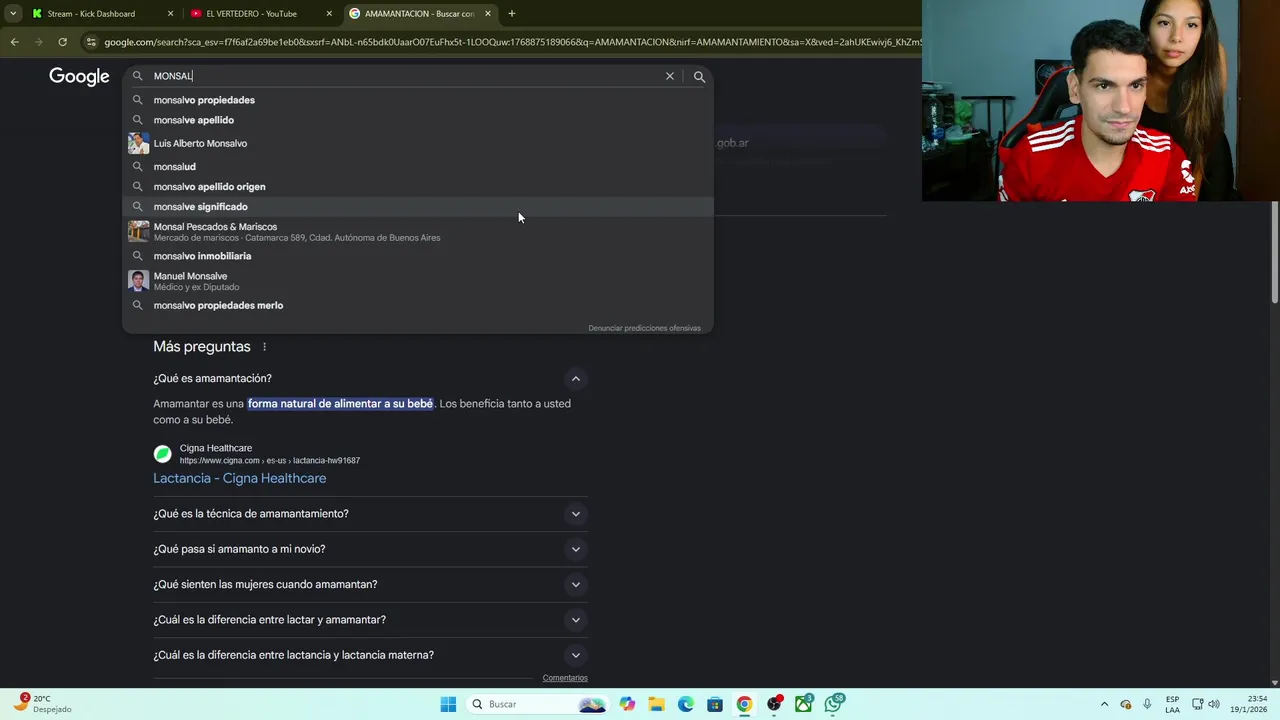Click the site info icon in the address bar

(x=91, y=42)
